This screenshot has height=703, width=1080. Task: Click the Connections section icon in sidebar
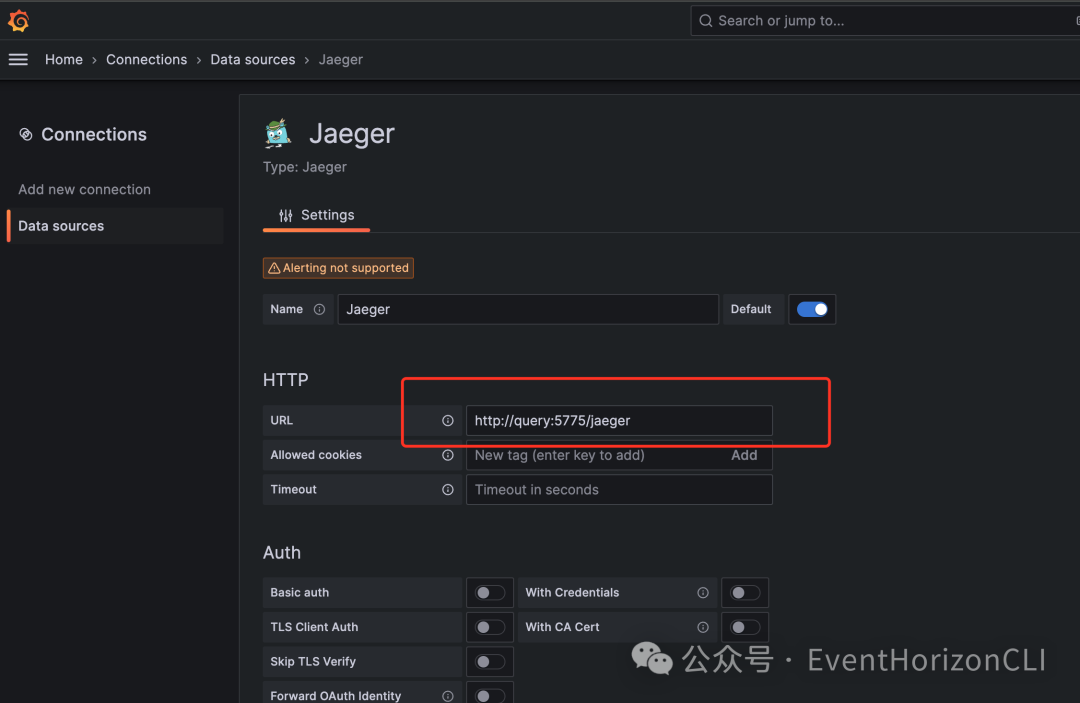point(25,134)
